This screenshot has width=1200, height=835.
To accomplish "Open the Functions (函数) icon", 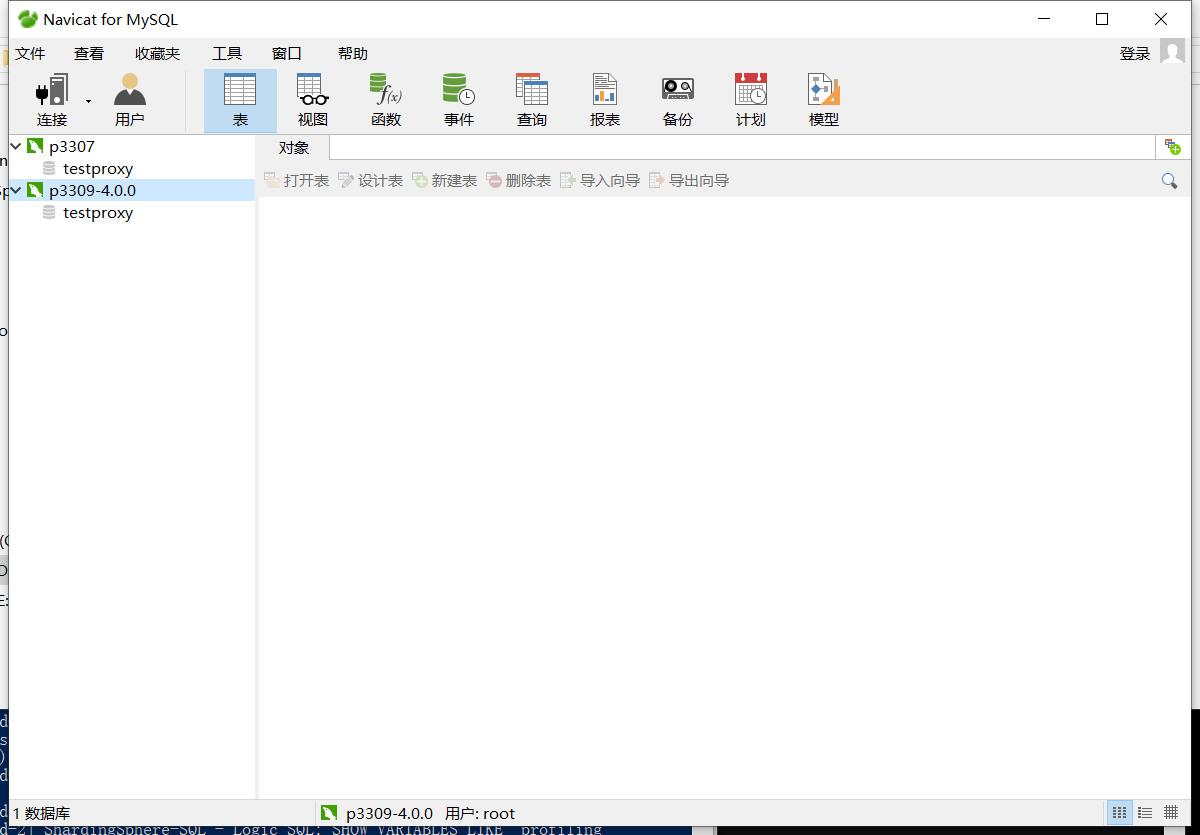I will coord(386,98).
